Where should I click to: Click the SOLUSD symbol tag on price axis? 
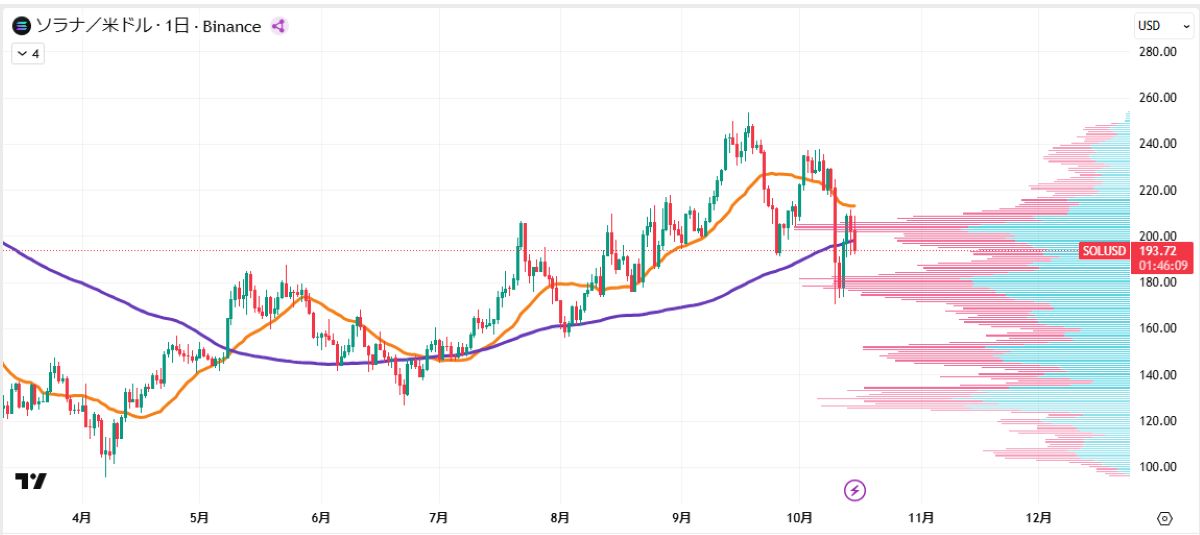tap(1103, 251)
